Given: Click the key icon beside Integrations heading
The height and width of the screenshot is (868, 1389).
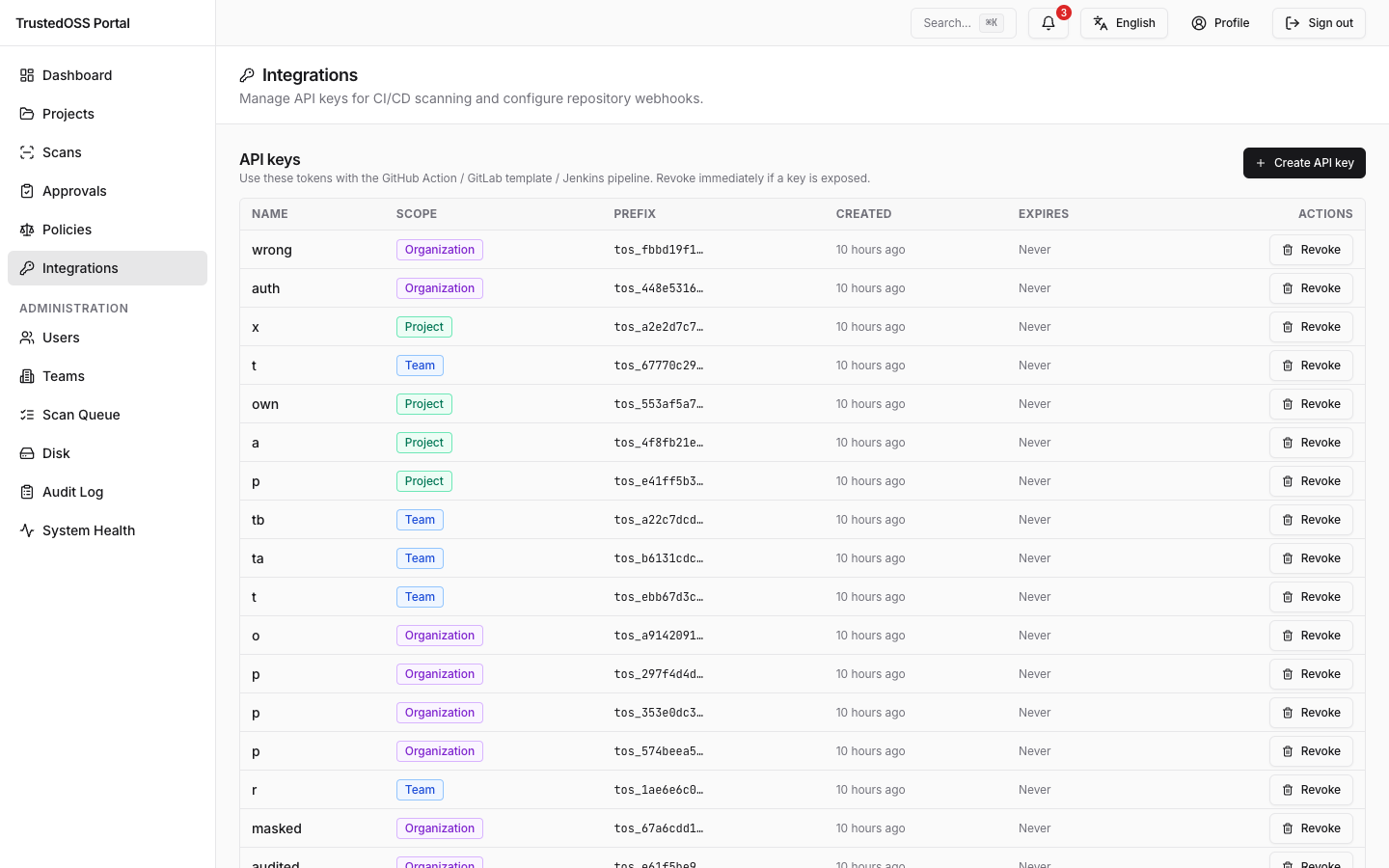Looking at the screenshot, I should coord(247,75).
